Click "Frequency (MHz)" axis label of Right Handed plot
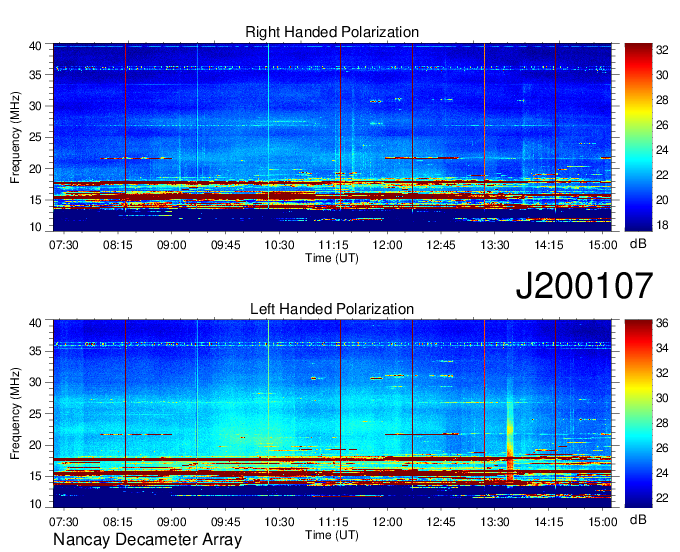 (x=15, y=137)
